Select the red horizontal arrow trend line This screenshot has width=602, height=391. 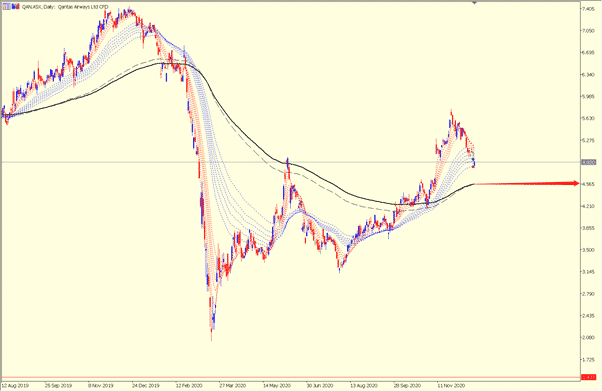[x=526, y=184]
